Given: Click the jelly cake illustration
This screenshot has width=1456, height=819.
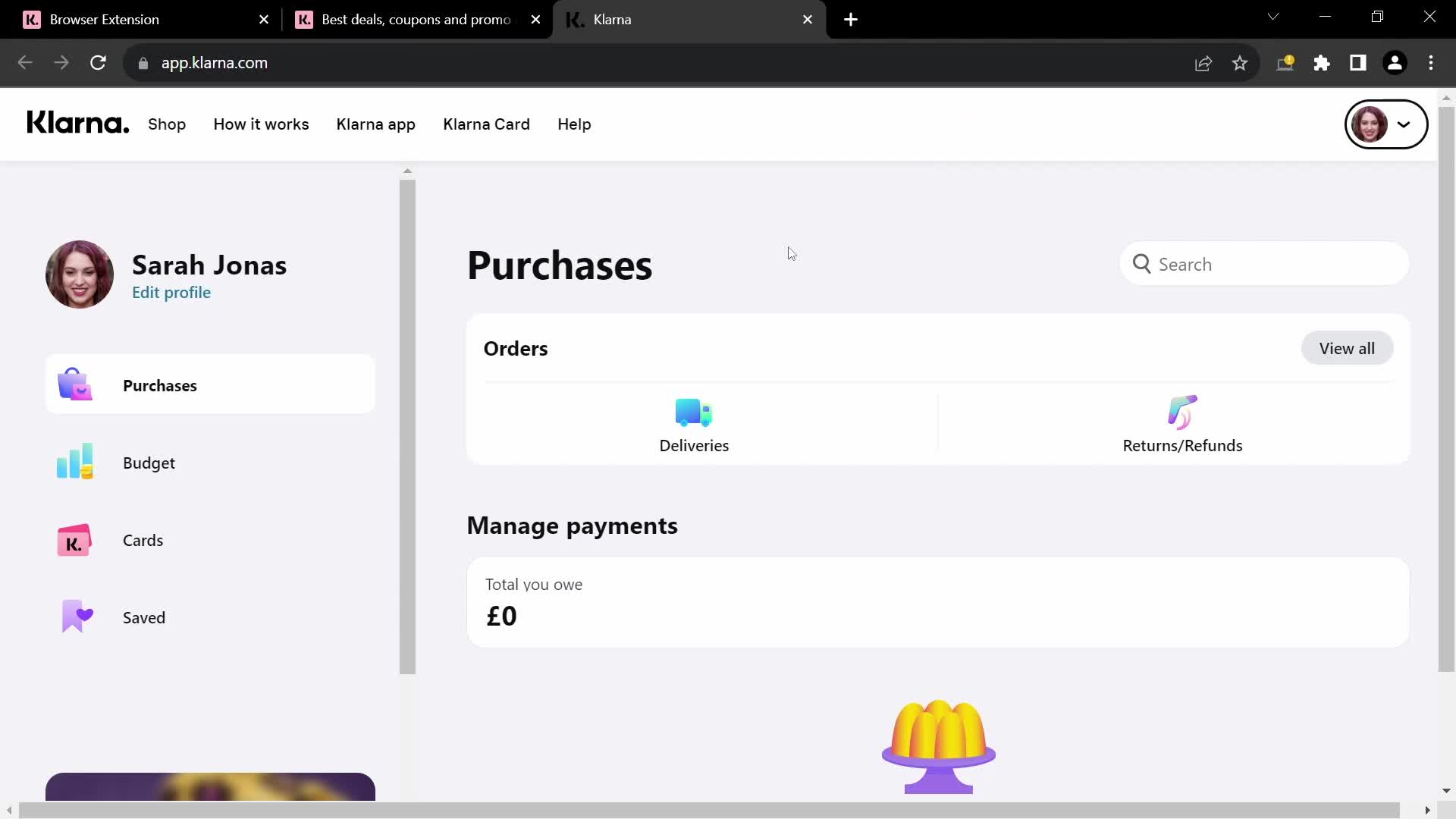Looking at the screenshot, I should (x=939, y=746).
